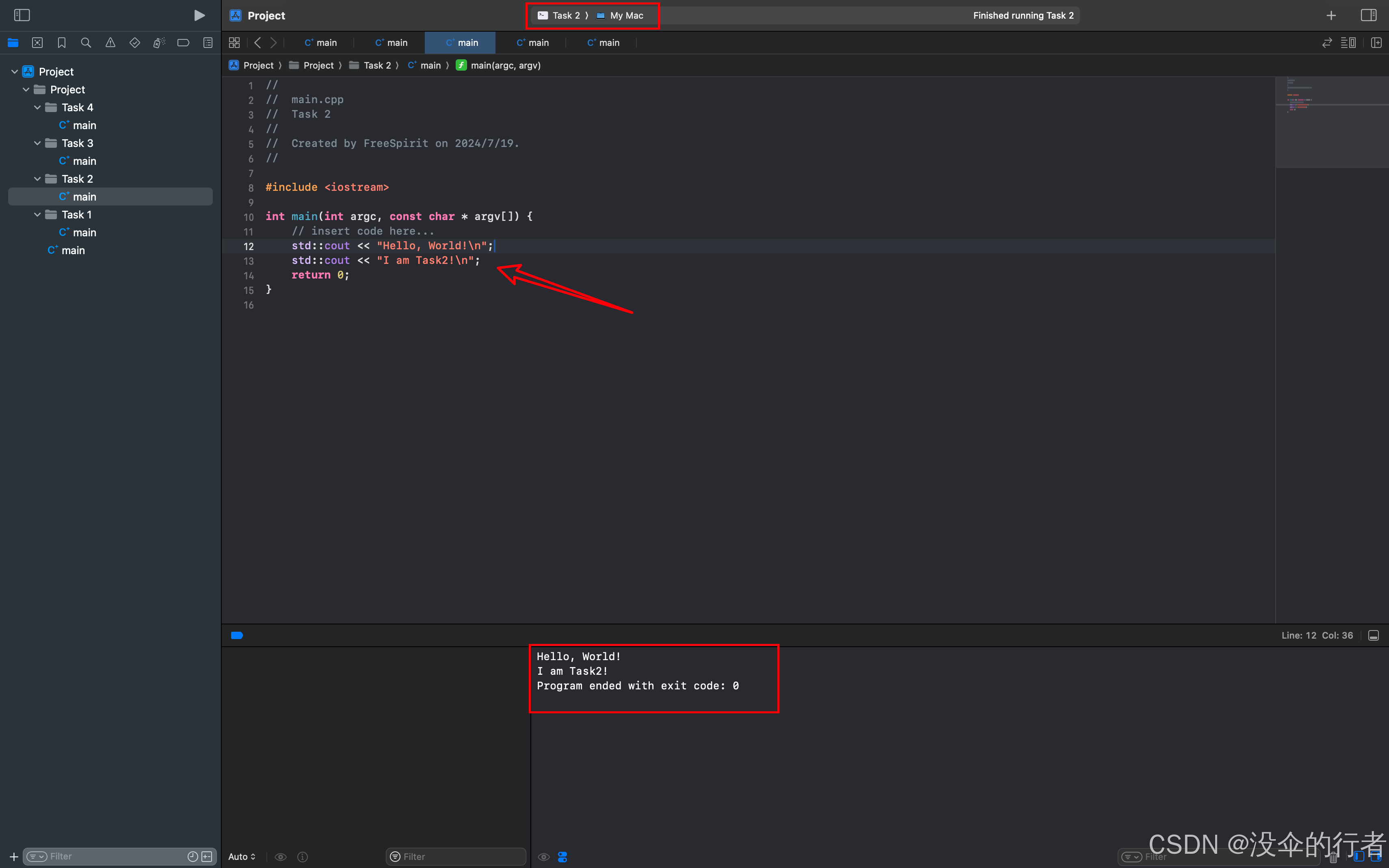Collapse the Task 2 folder
The image size is (1389, 868).
coord(37,179)
